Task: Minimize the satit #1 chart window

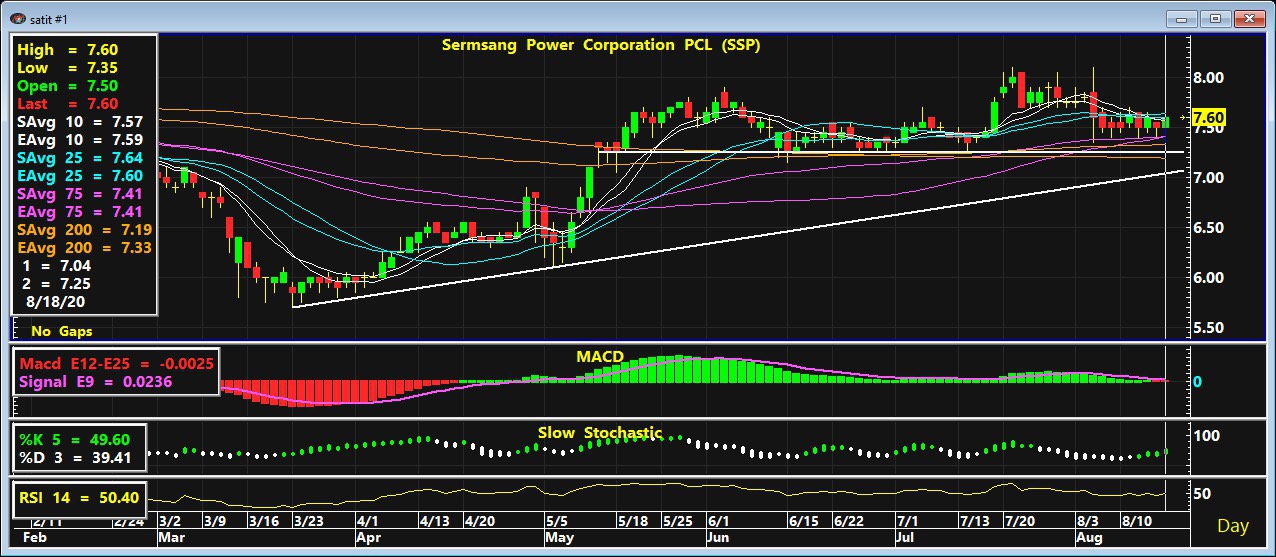Action: [1183, 18]
